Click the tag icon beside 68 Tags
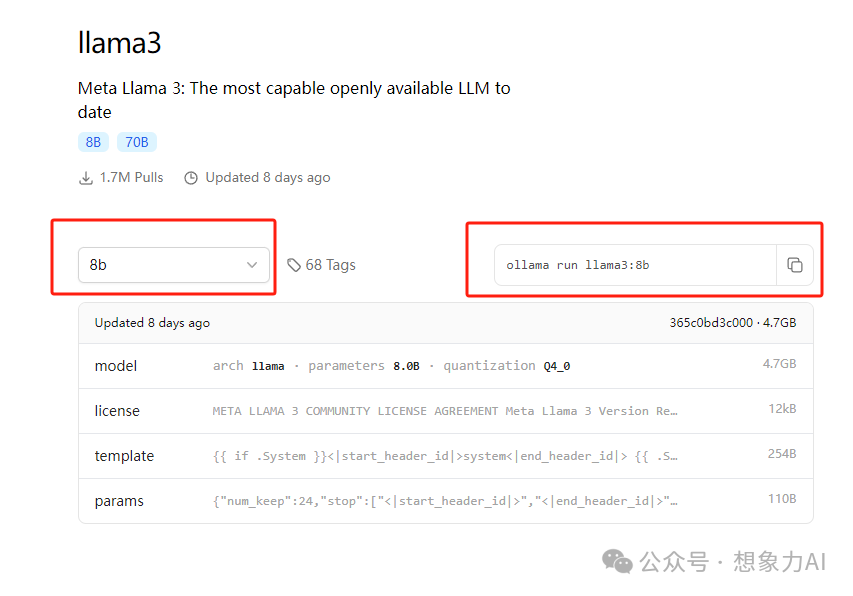This screenshot has height=596, width=853. 294,265
